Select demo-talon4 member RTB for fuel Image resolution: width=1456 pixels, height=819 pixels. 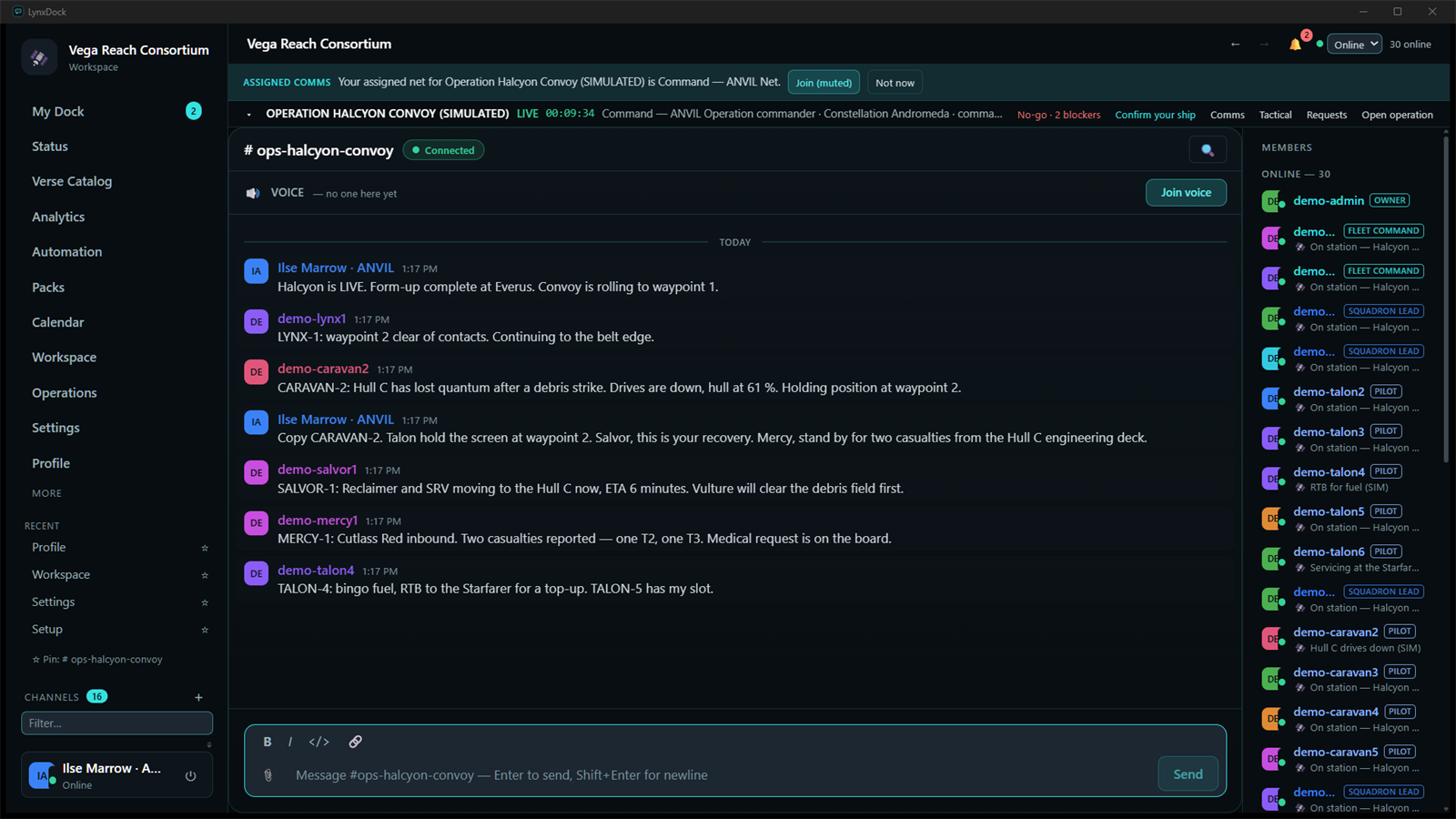click(x=1343, y=480)
